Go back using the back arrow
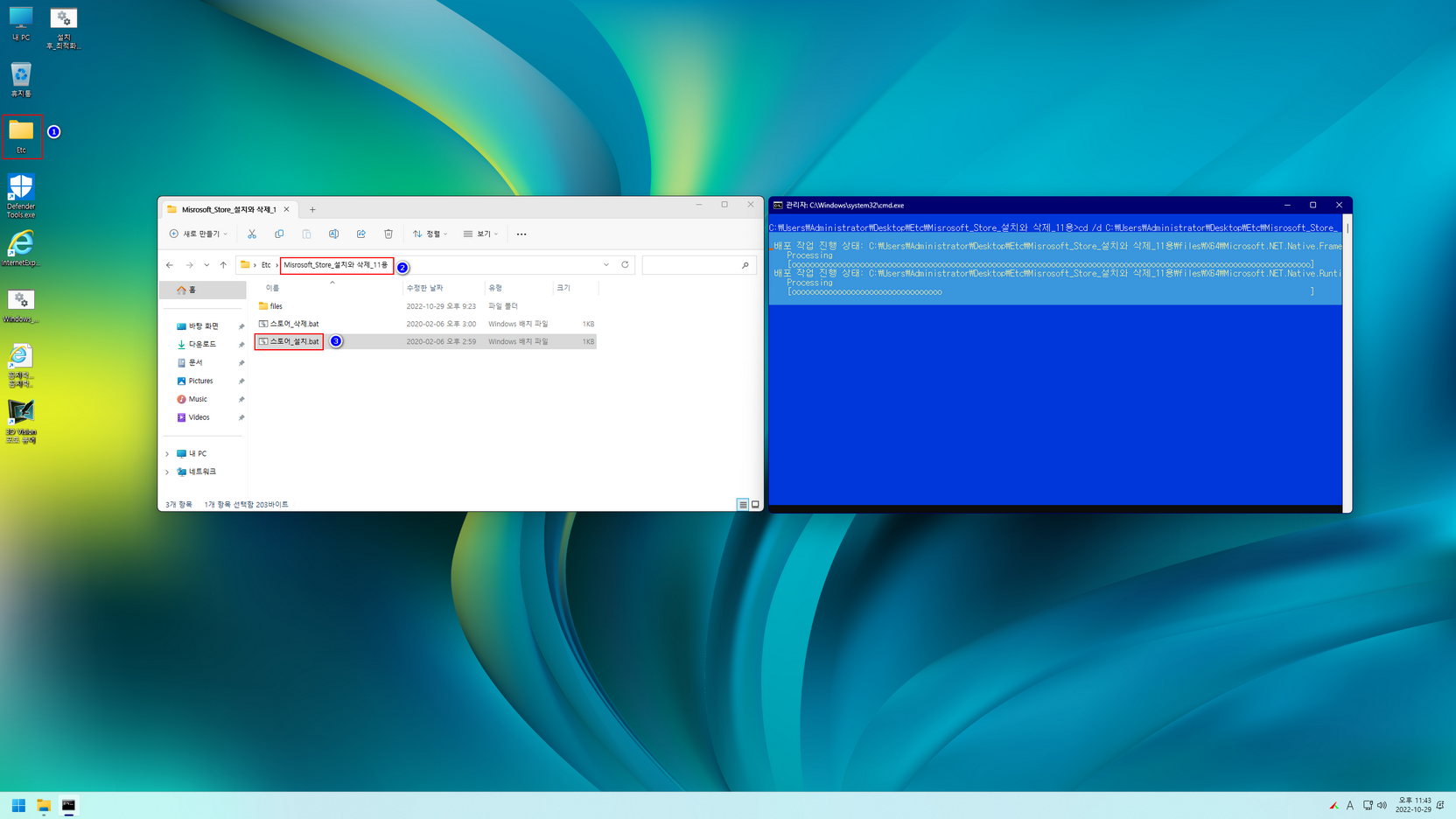1456x819 pixels. tap(170, 265)
